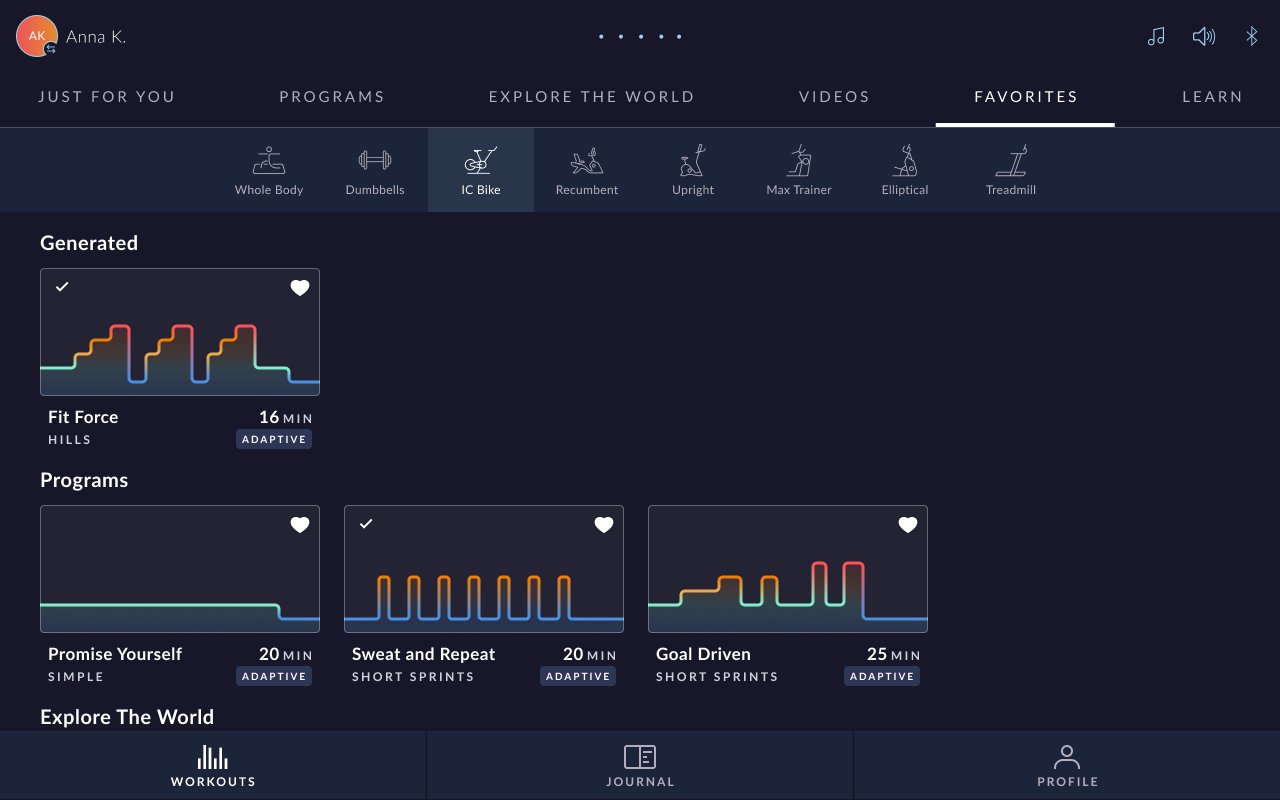The image size is (1280, 800).
Task: Switch to Just For You tab
Action: click(107, 97)
